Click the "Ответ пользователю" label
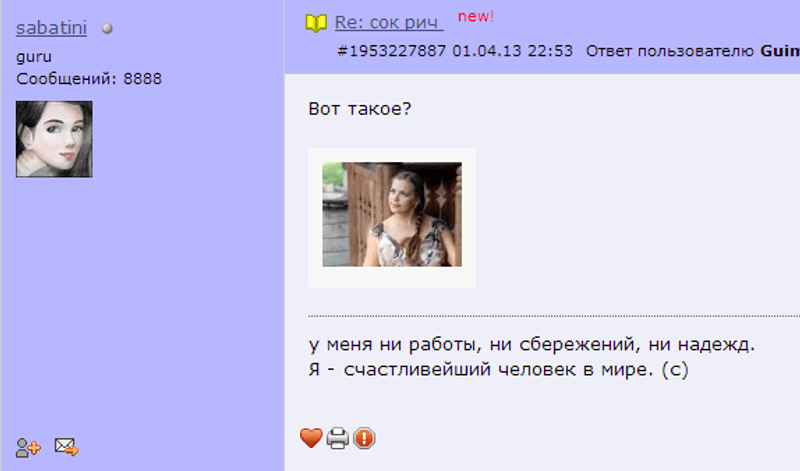Image resolution: width=800 pixels, height=471 pixels. 669,51
